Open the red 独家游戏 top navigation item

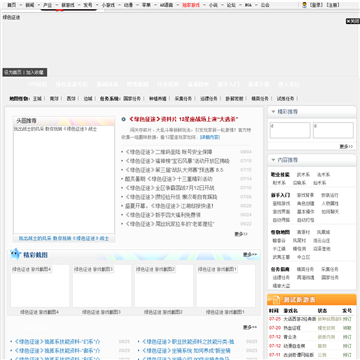click(191, 5)
